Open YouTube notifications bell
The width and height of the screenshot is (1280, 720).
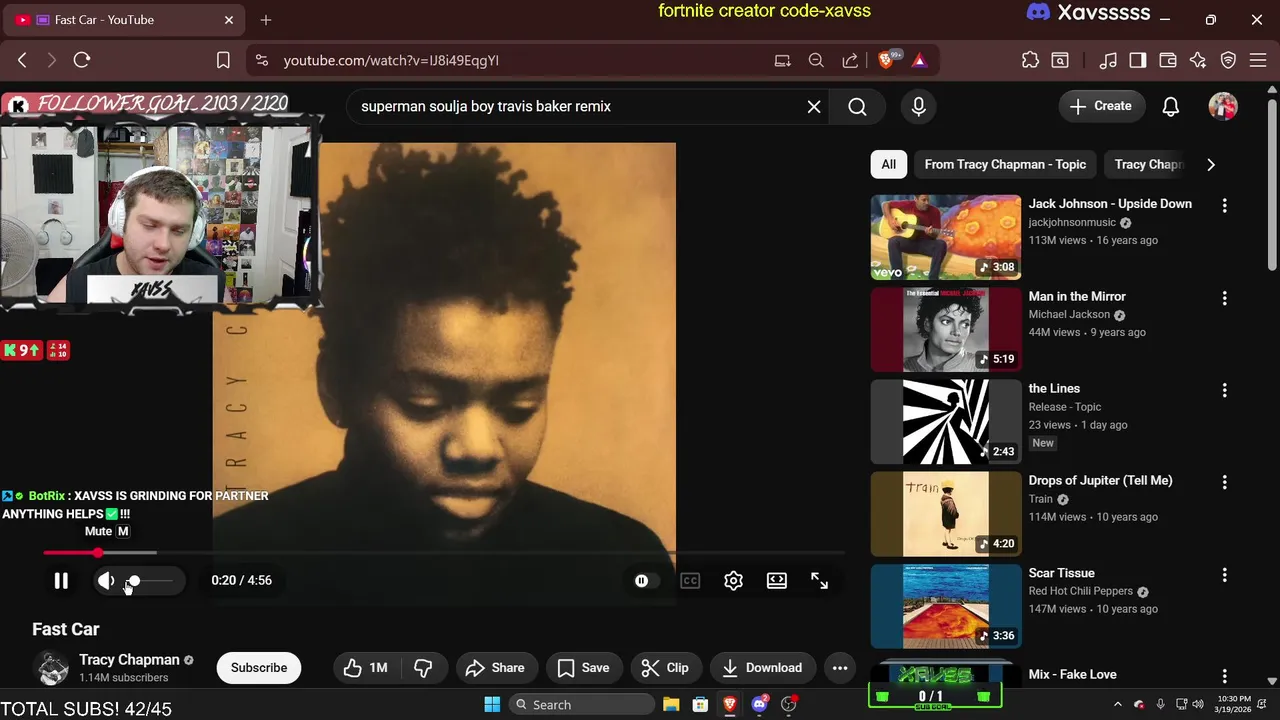coord(1171,106)
